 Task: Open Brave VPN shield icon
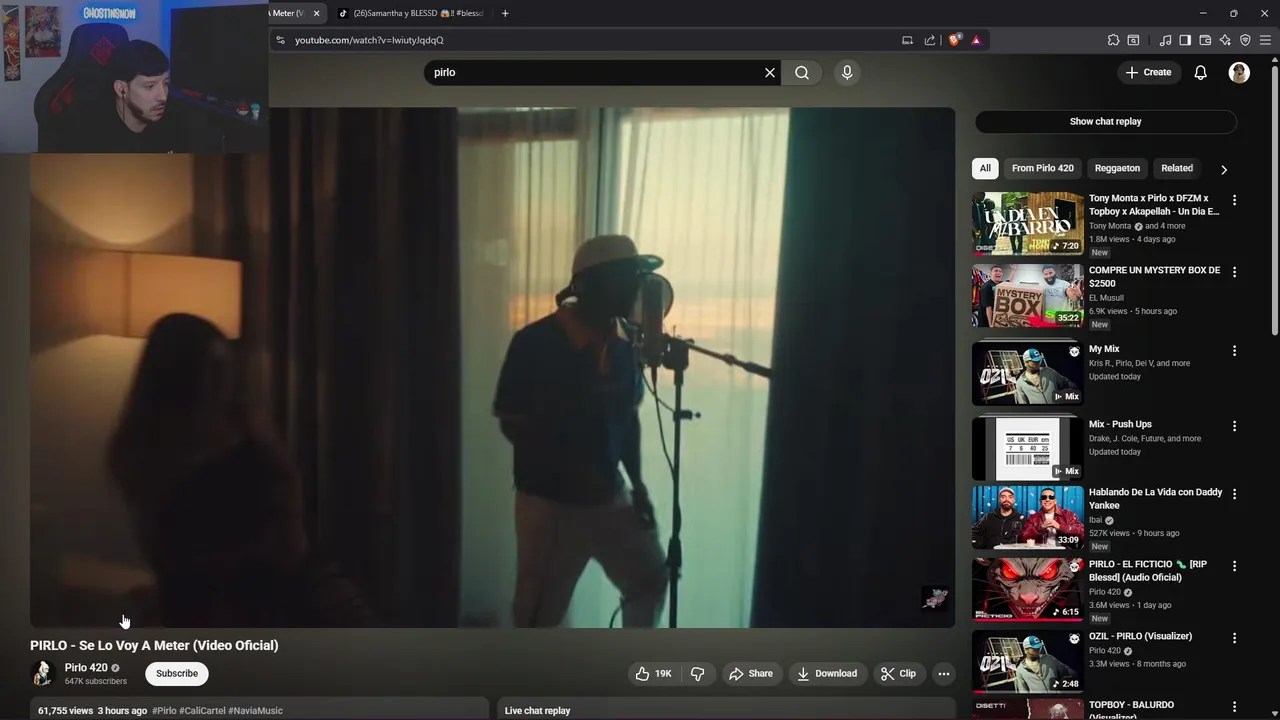coord(1245,40)
